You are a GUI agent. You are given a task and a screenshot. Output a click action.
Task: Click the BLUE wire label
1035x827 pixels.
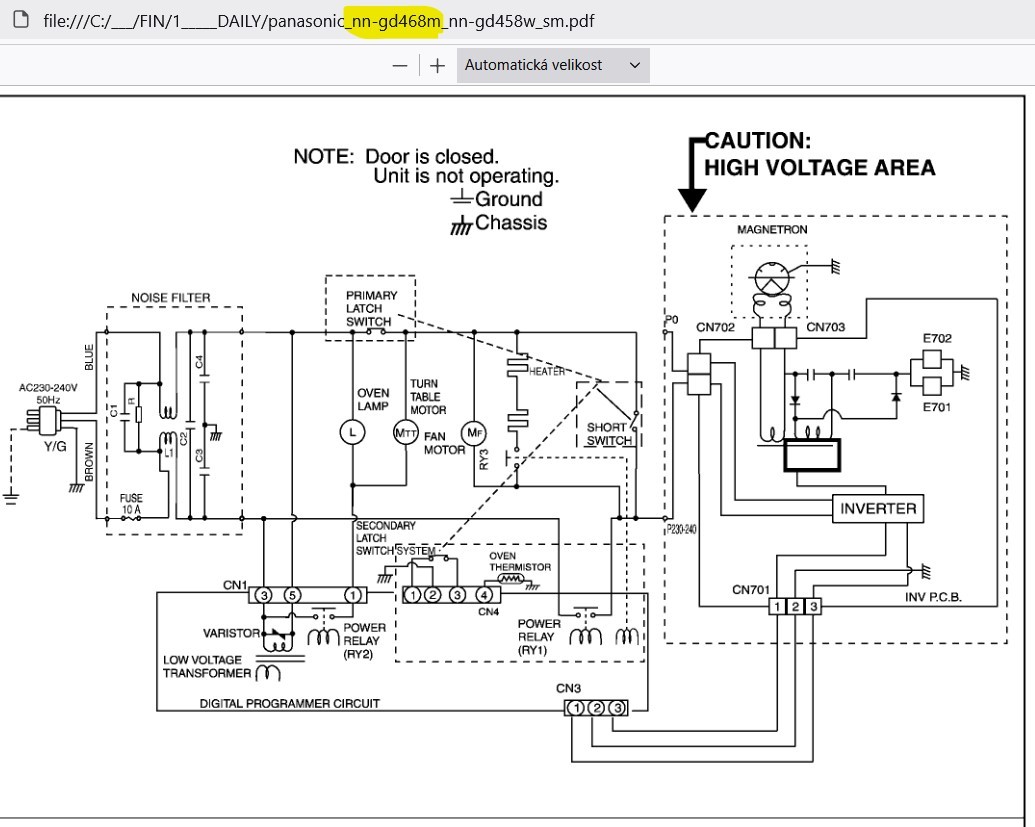(x=90, y=357)
